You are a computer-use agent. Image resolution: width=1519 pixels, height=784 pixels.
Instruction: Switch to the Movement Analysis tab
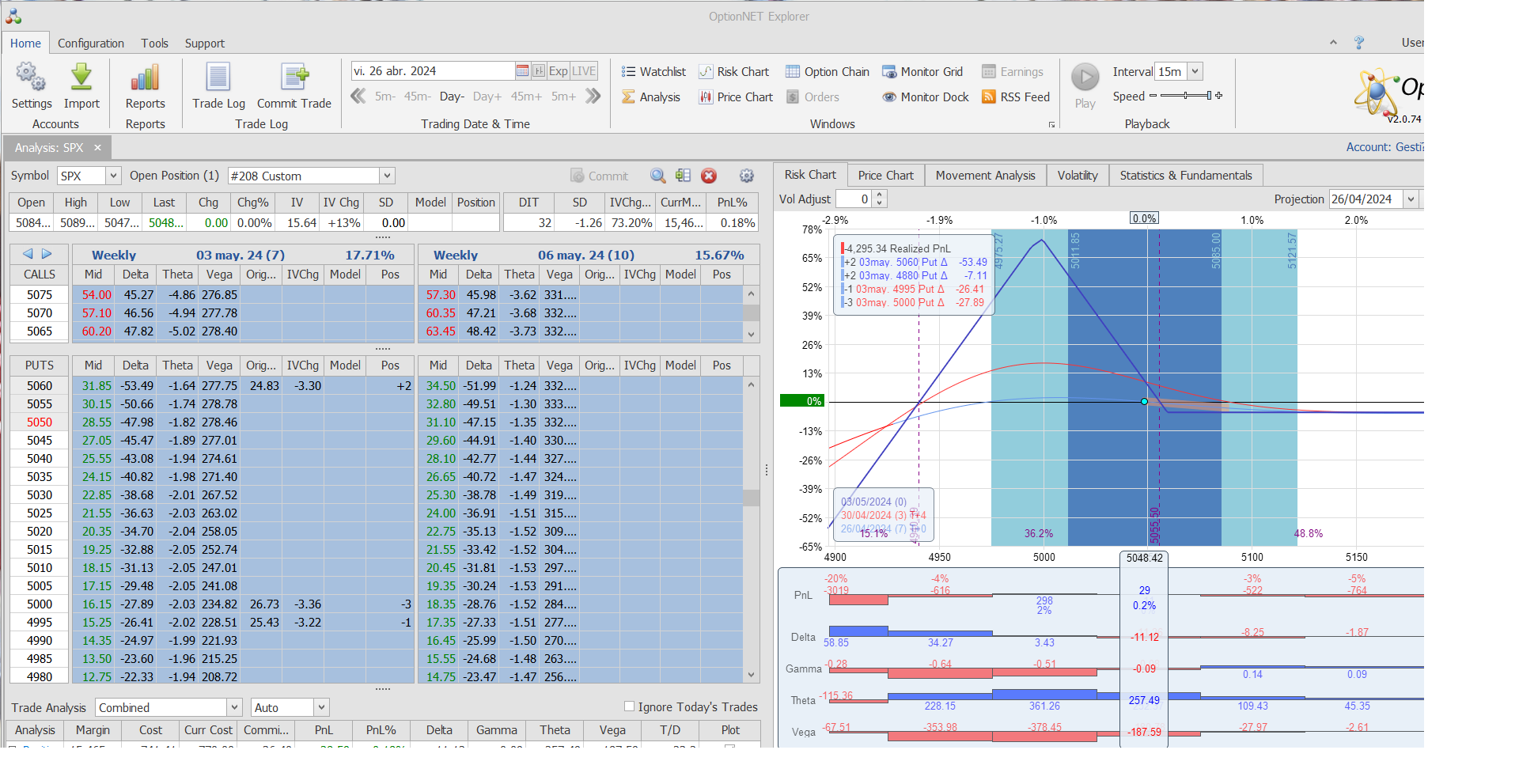(985, 176)
